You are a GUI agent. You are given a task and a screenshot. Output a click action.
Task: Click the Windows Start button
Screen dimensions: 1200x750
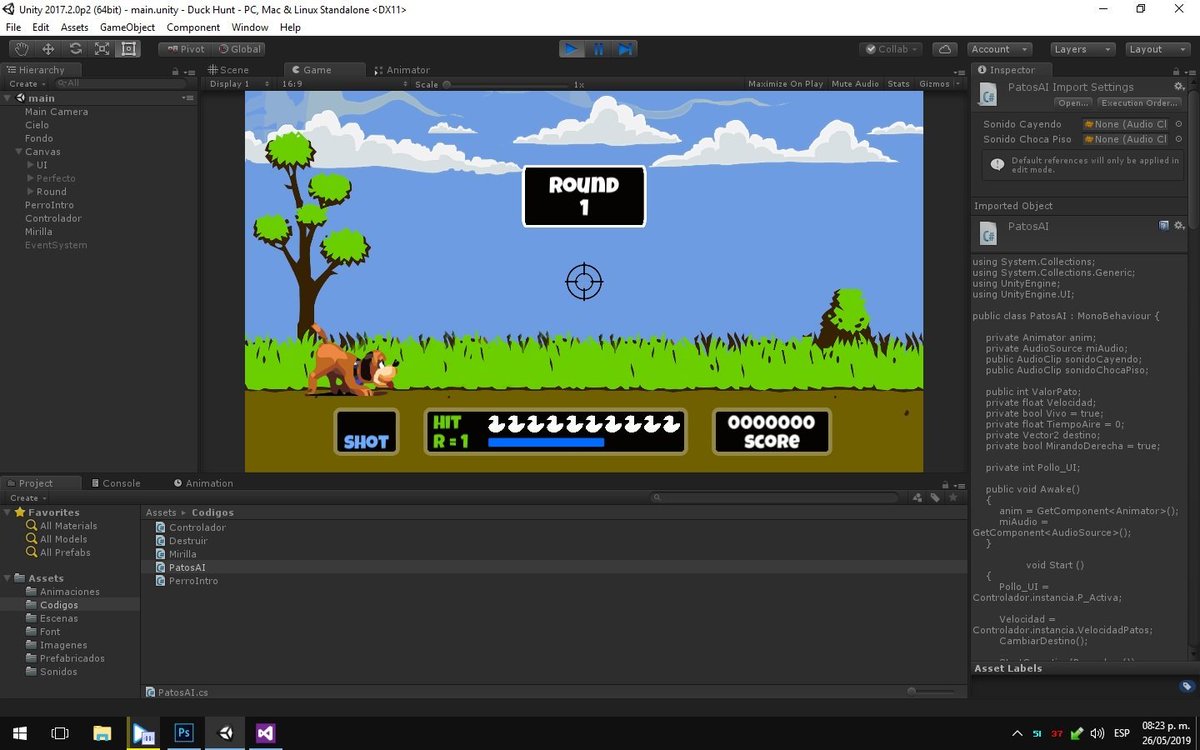coord(19,733)
